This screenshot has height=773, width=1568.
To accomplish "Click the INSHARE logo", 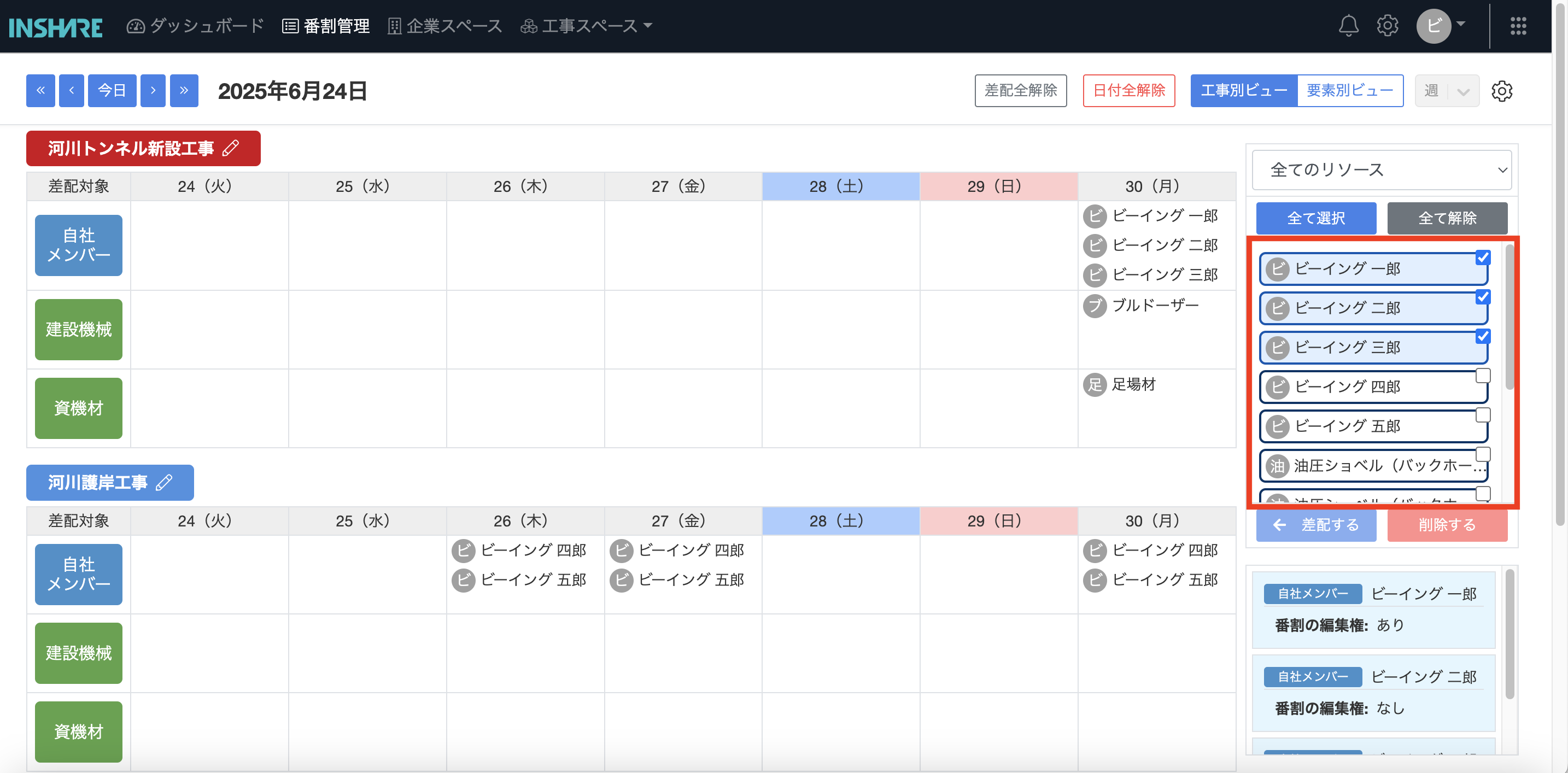I will (x=55, y=27).
